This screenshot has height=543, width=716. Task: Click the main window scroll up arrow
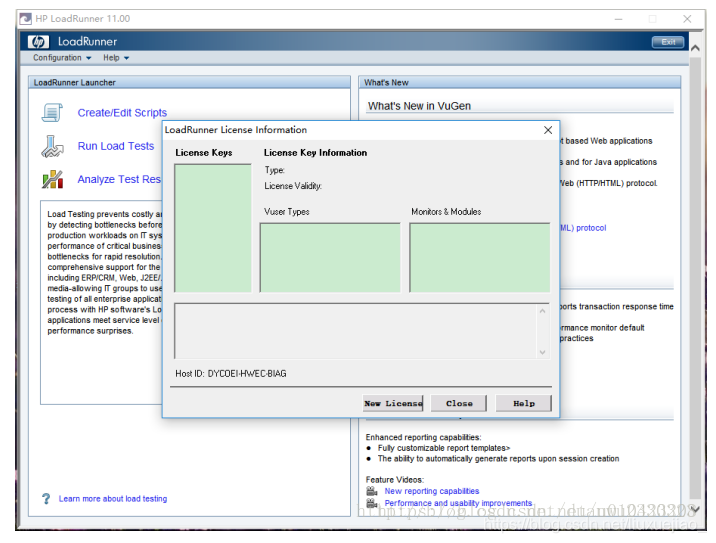695,48
